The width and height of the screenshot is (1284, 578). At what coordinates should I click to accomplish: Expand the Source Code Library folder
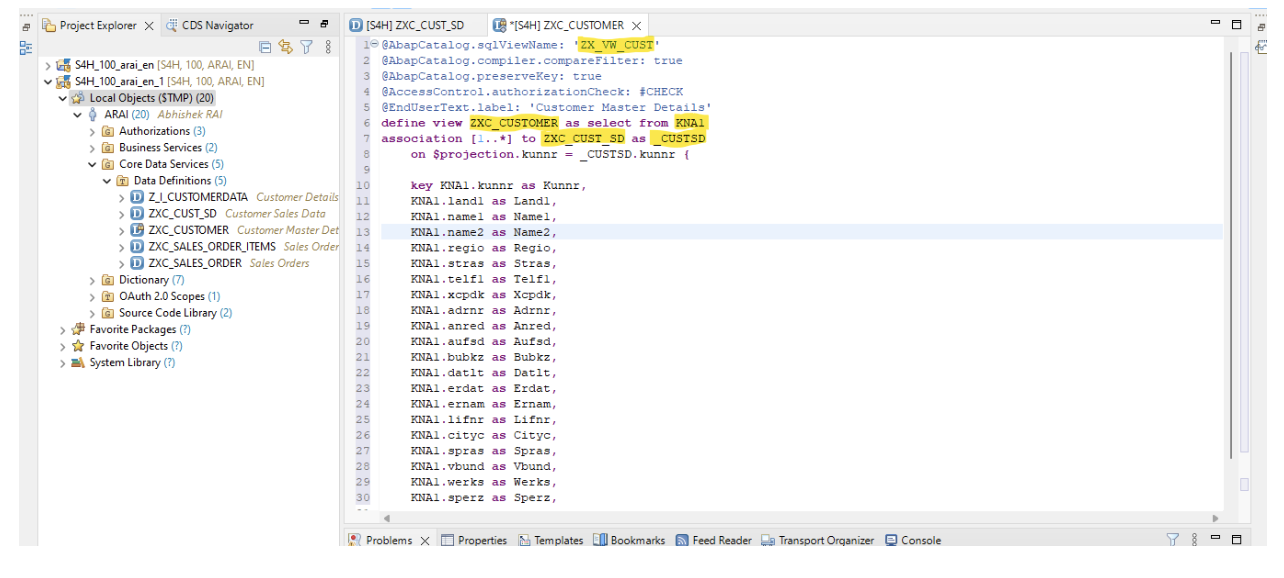point(92,313)
